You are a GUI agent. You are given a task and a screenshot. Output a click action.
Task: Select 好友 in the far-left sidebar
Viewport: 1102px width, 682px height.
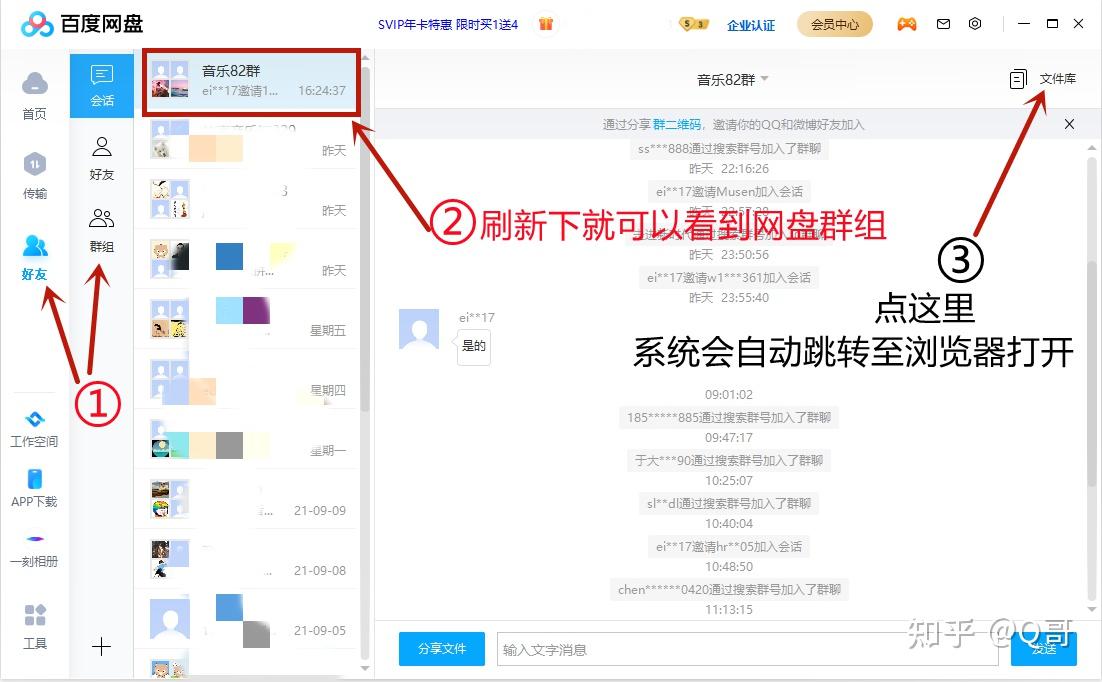coord(34,257)
